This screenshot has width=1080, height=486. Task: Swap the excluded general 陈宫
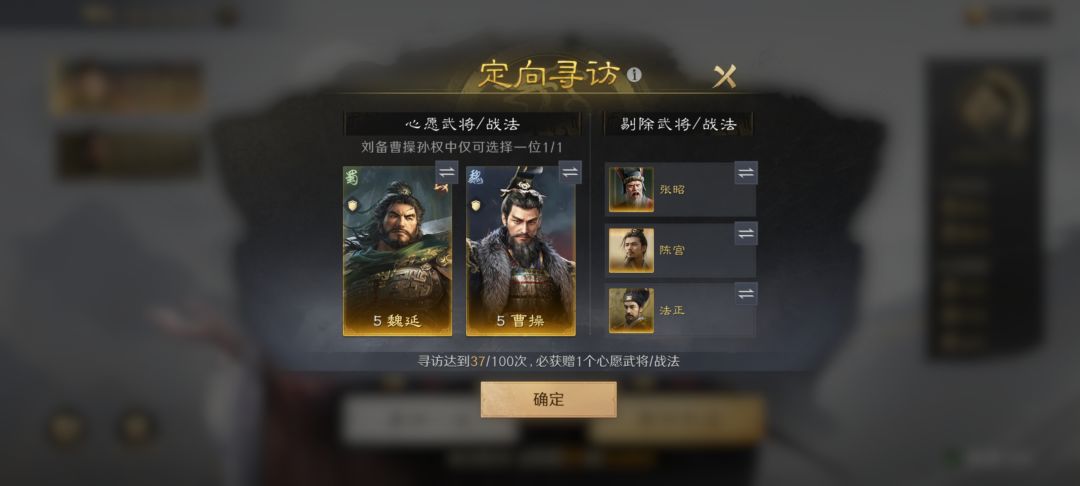click(x=746, y=233)
